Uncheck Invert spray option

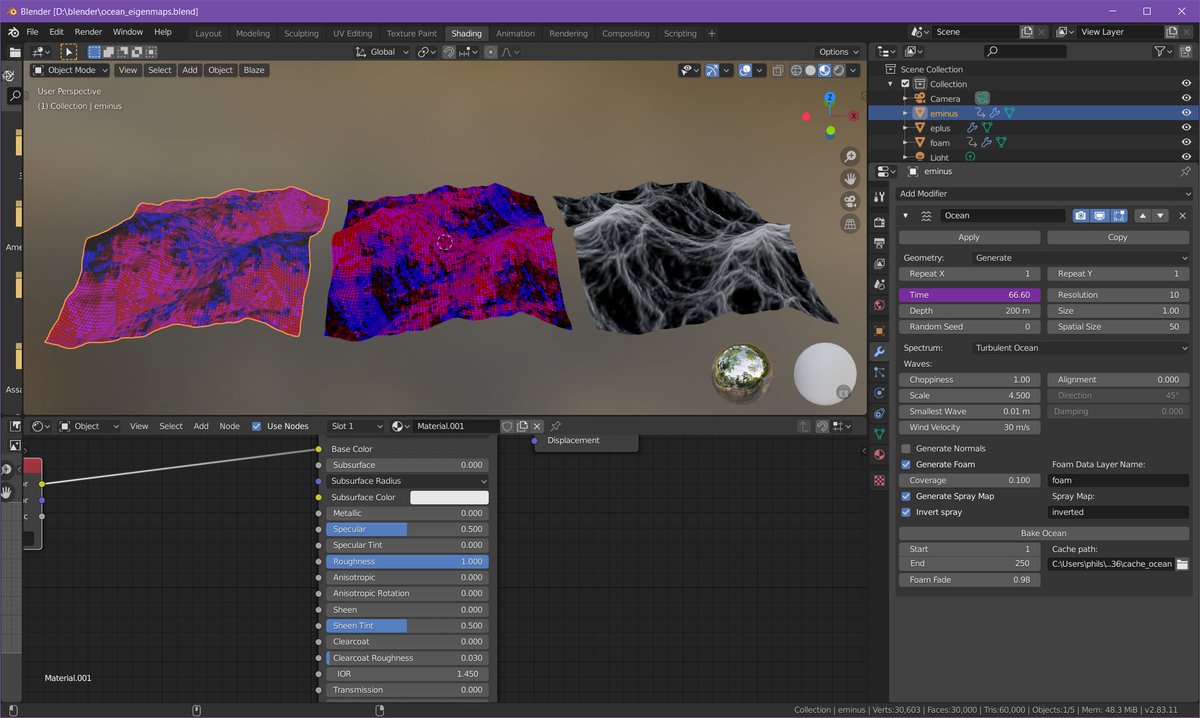click(x=905, y=512)
